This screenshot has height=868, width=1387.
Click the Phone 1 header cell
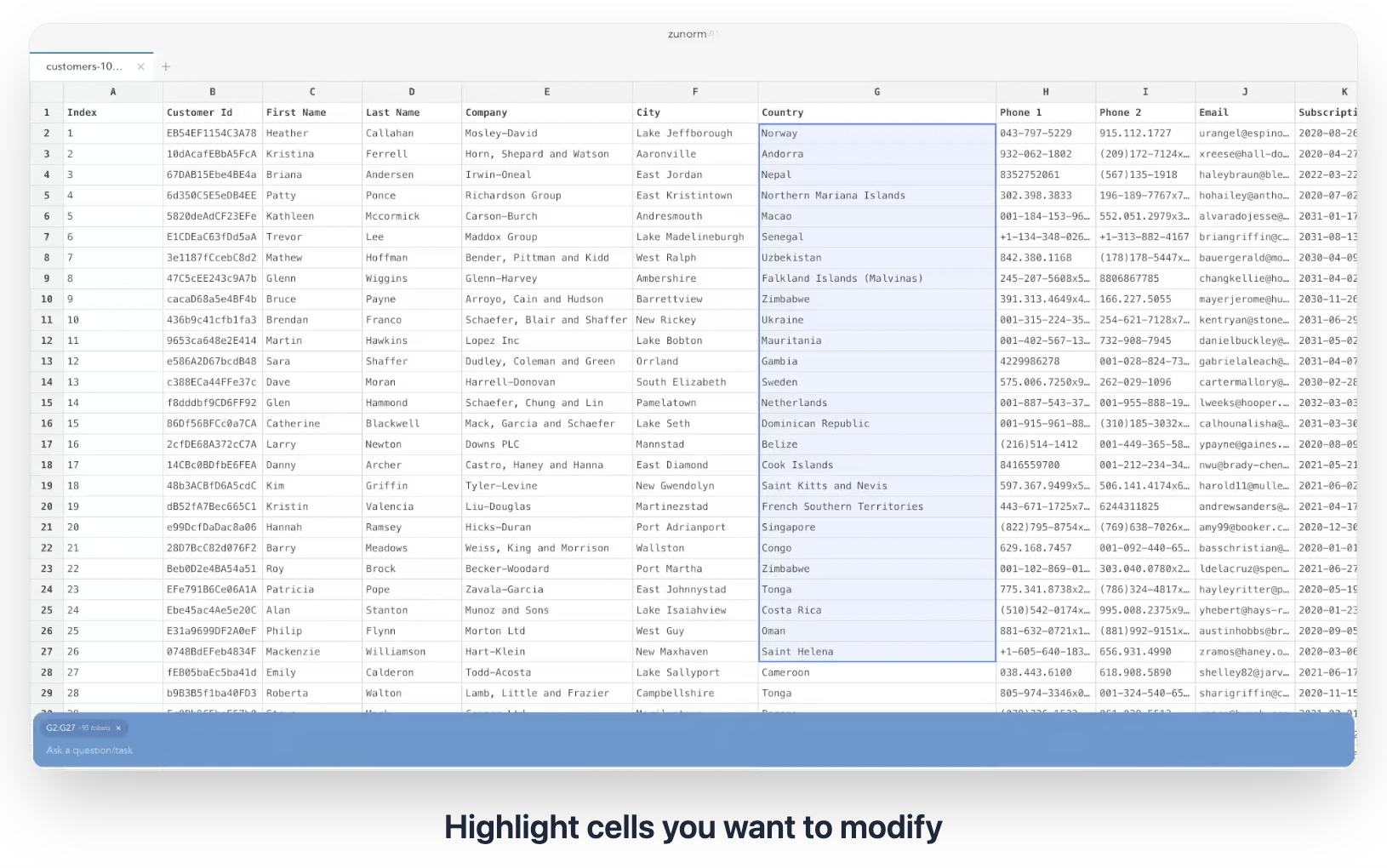point(1046,112)
